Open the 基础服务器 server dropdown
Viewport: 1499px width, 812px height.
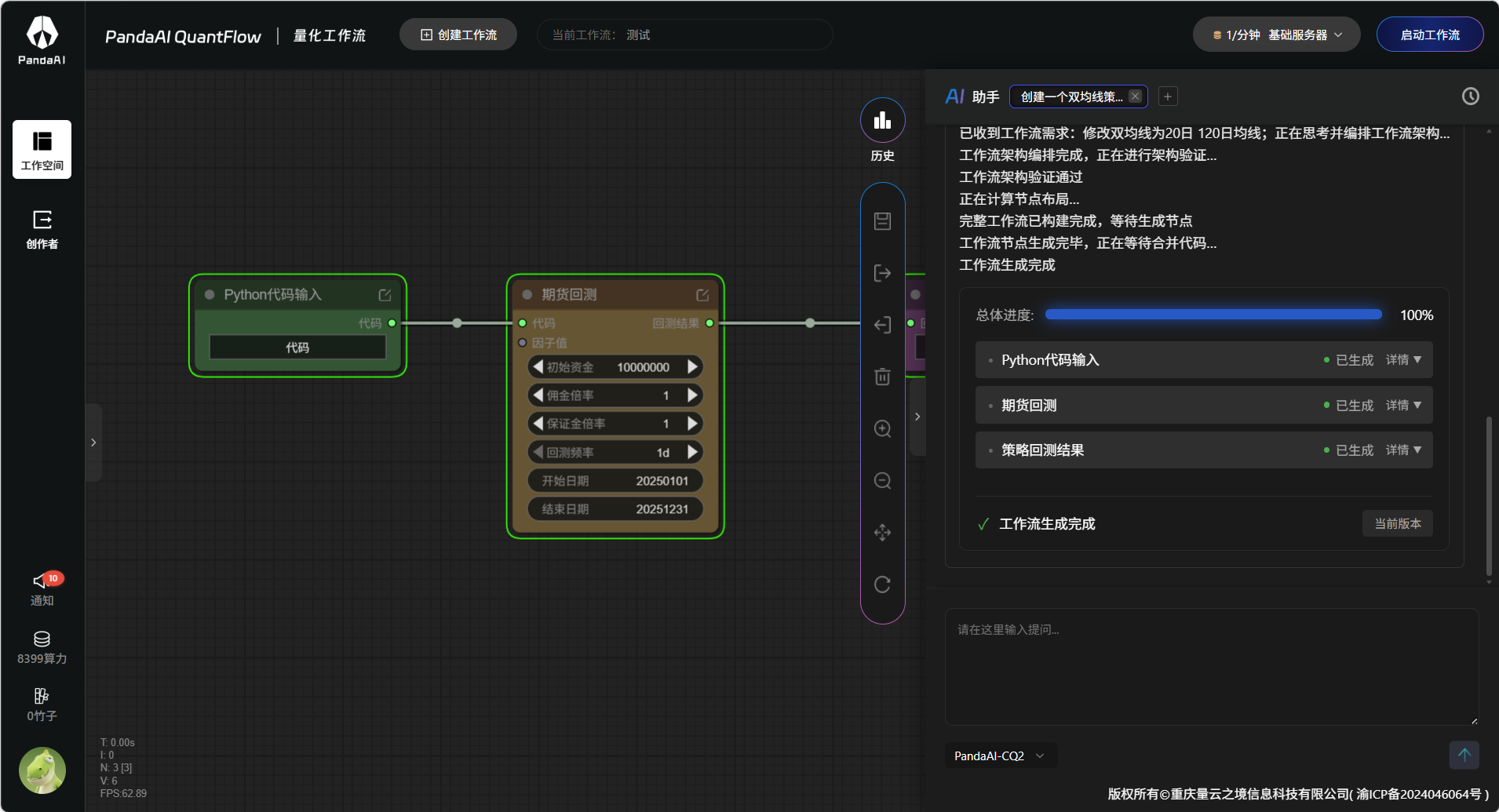click(x=1276, y=35)
